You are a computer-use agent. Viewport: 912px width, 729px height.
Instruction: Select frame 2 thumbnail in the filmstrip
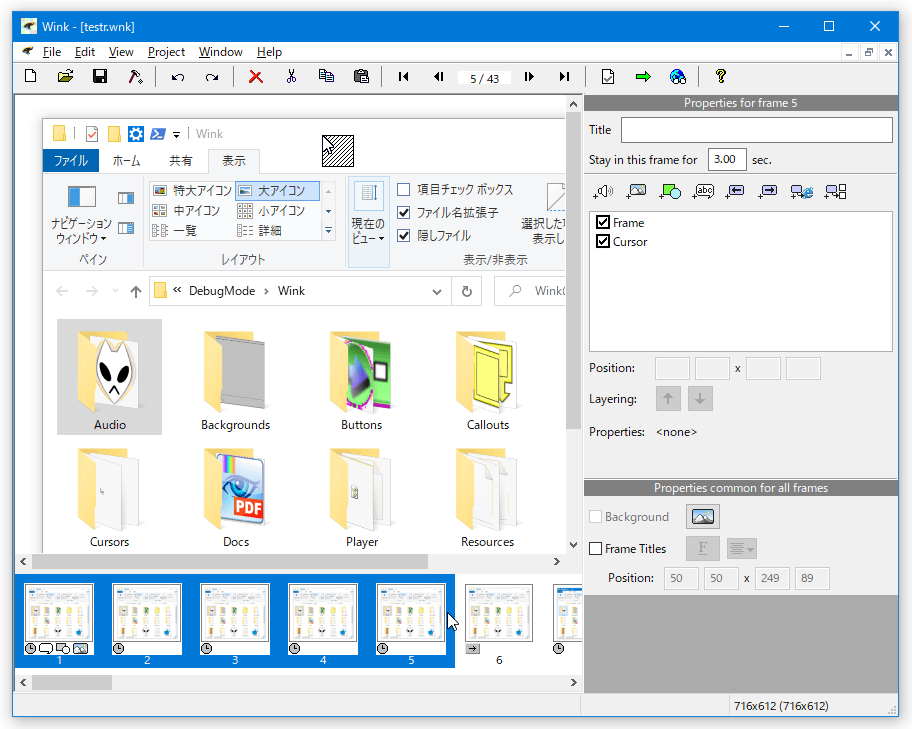pyautogui.click(x=147, y=620)
